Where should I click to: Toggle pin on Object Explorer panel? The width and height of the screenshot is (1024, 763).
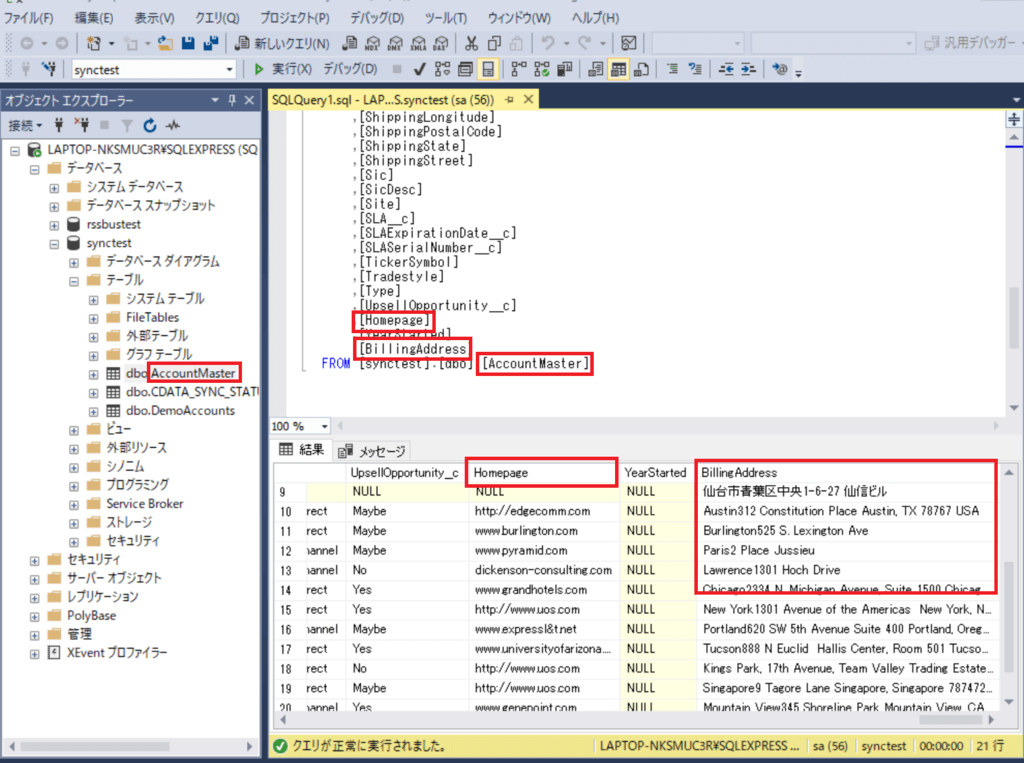point(233,100)
